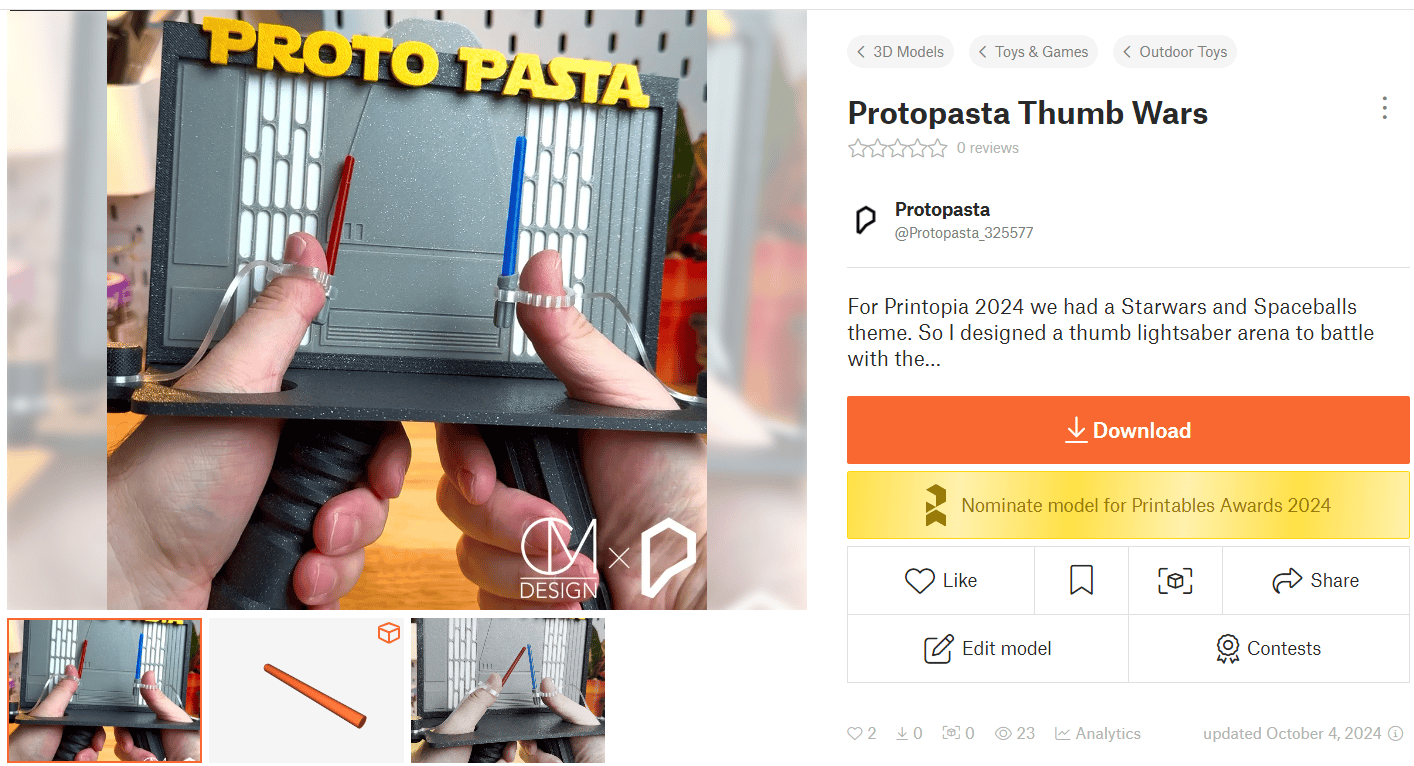Open the Analytics link

click(x=1098, y=733)
